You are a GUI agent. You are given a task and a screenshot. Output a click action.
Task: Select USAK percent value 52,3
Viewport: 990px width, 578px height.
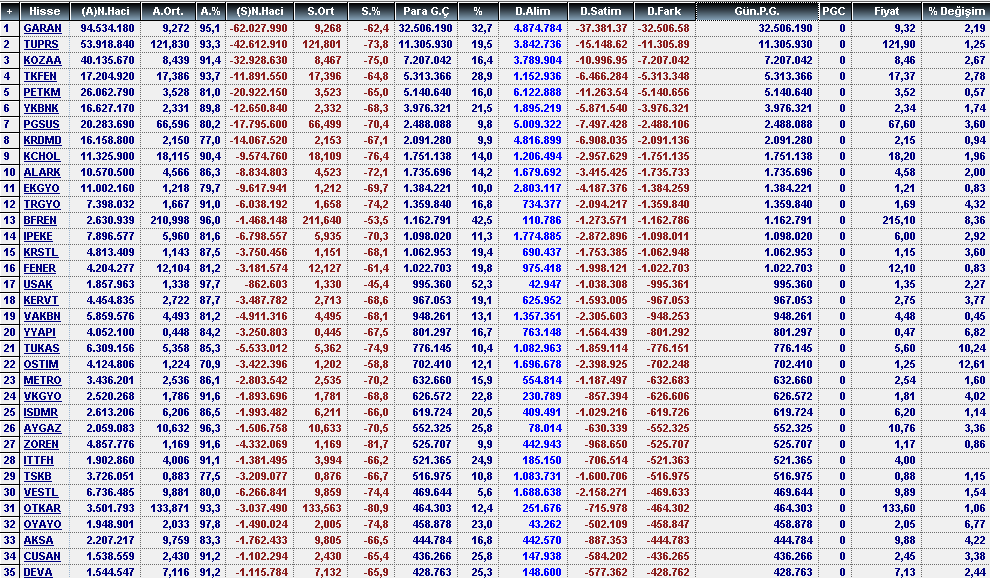pos(482,284)
